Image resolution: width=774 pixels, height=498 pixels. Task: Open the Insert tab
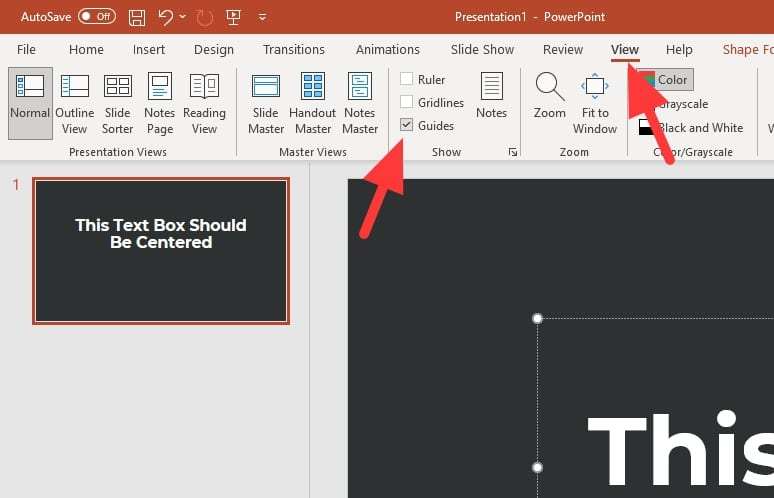pos(149,50)
